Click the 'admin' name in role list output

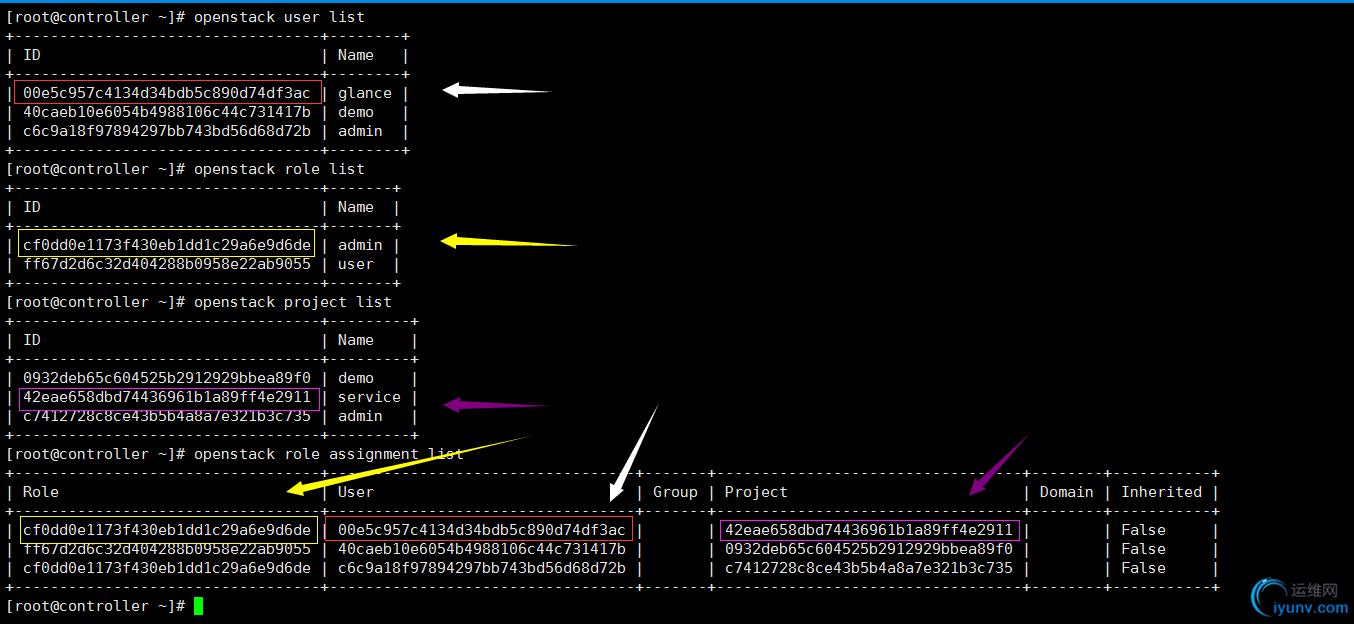tap(360, 245)
